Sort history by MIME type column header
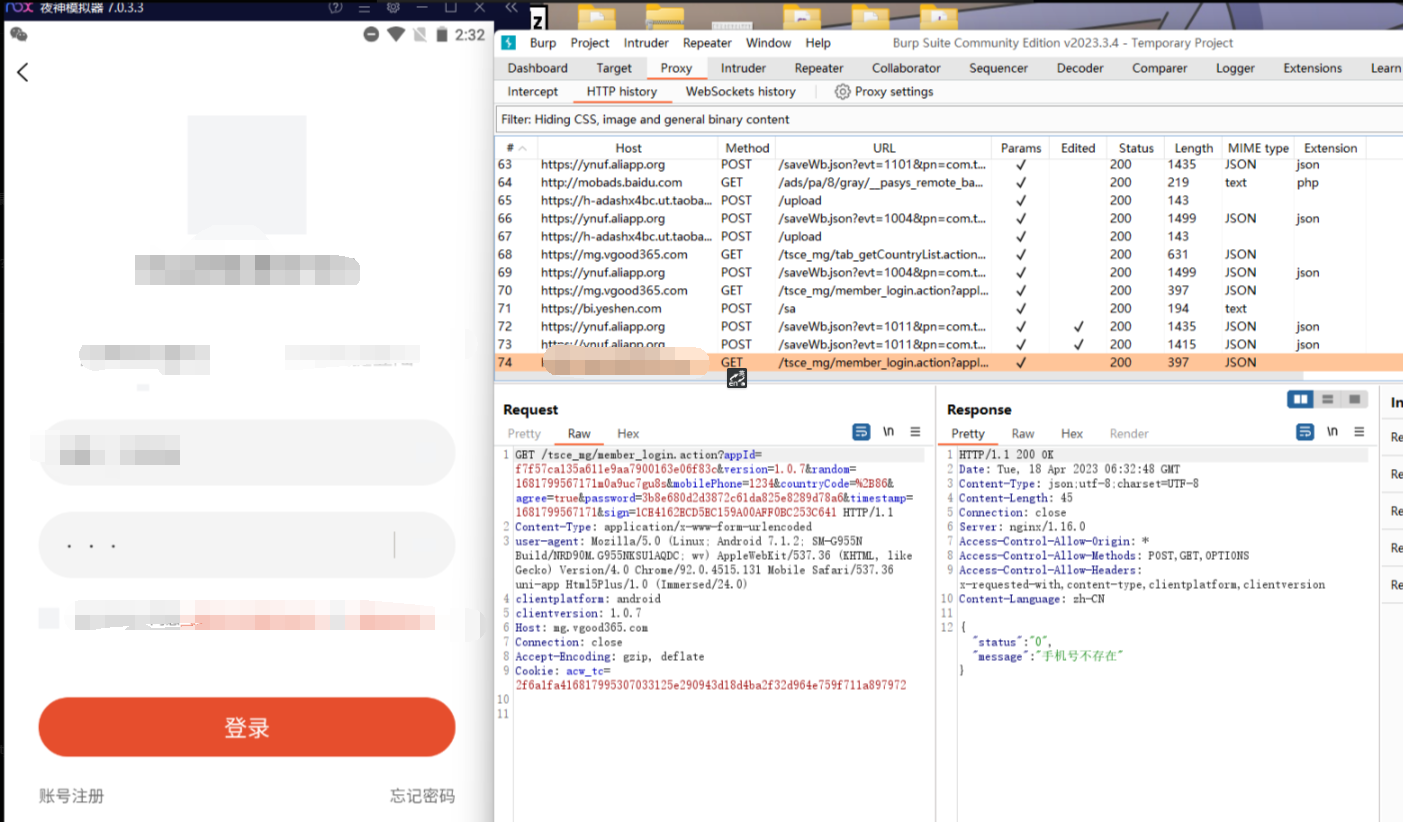The width and height of the screenshot is (1403, 822). [x=1258, y=148]
